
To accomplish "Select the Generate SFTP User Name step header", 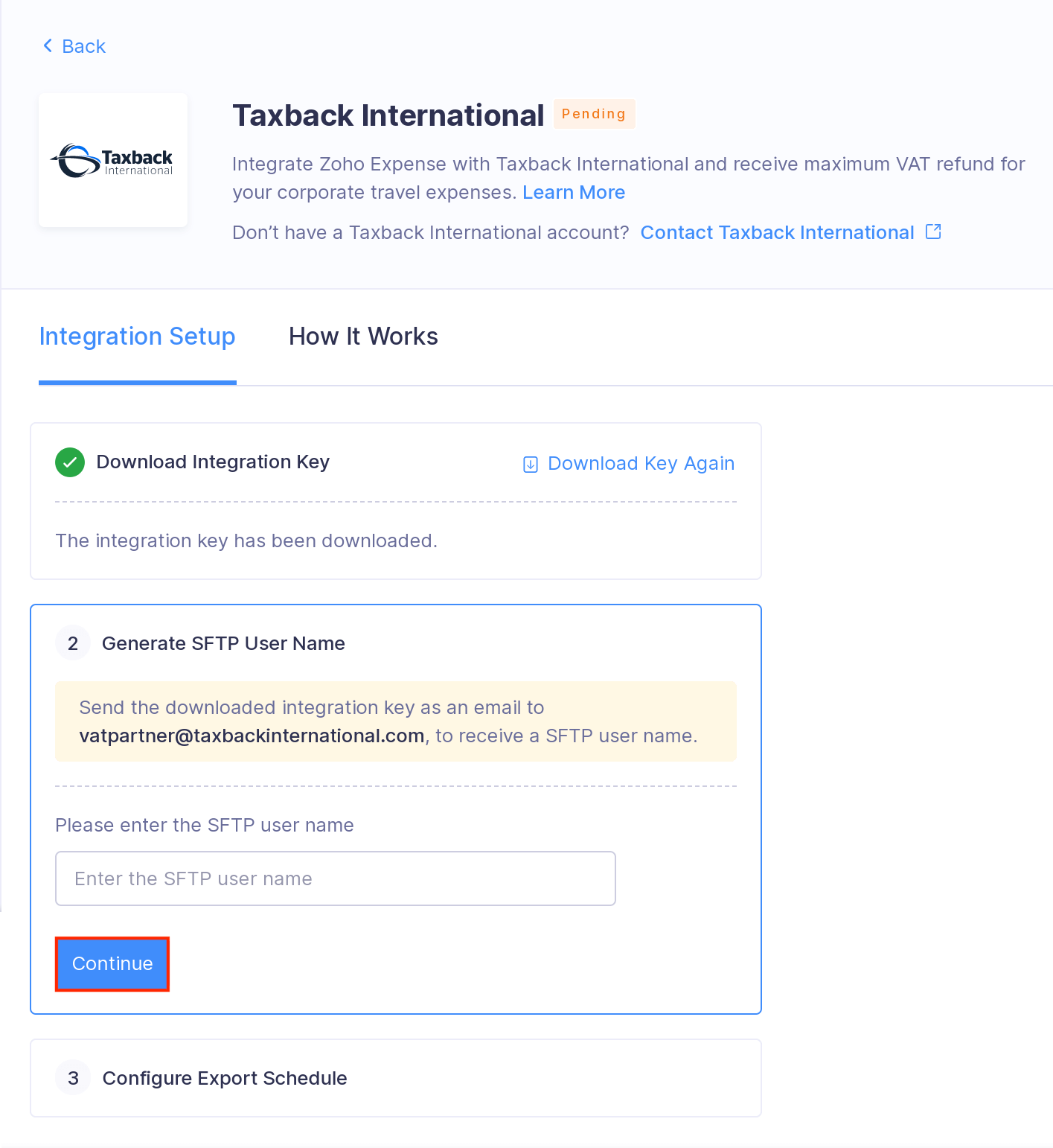I will point(223,643).
